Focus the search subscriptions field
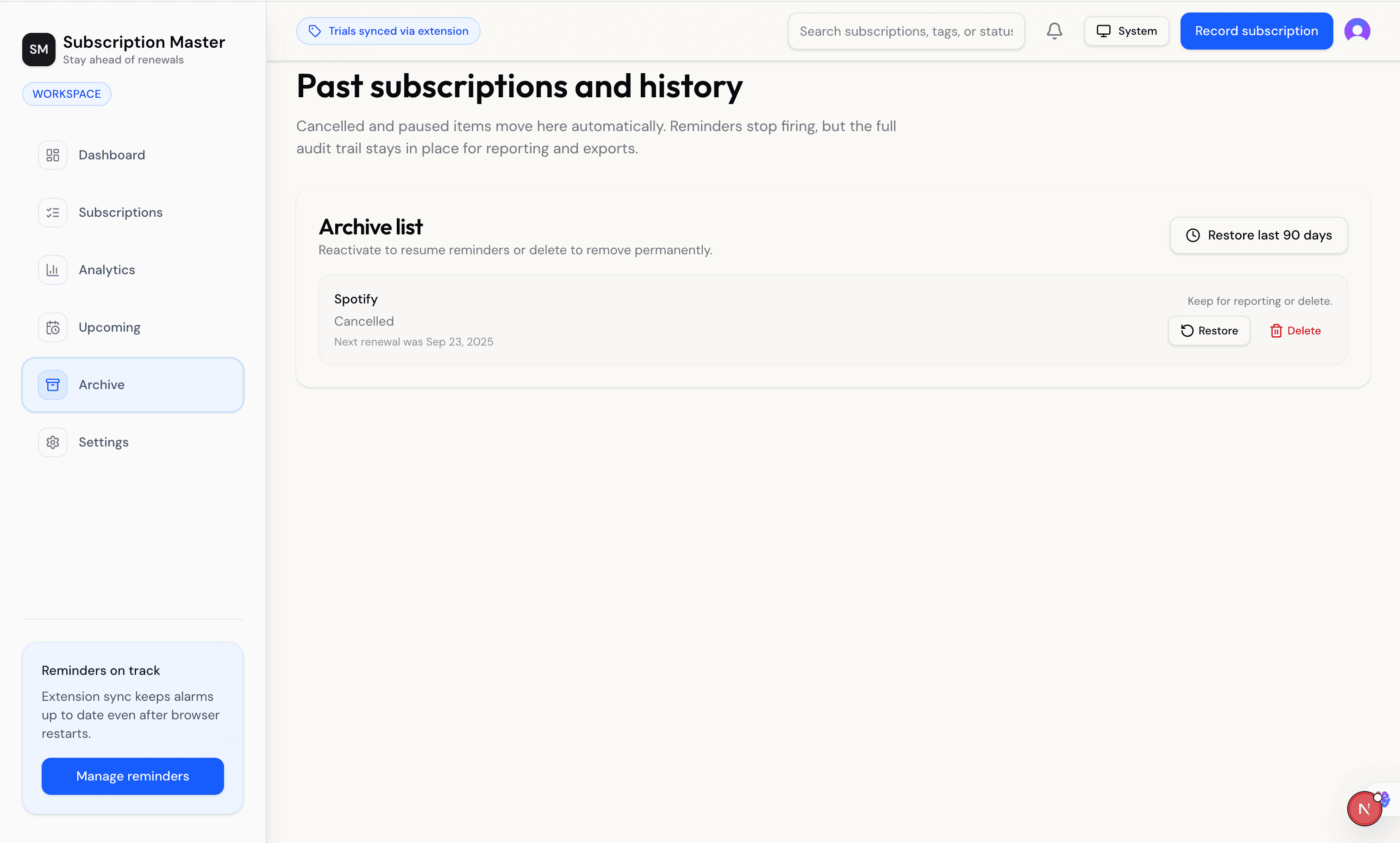The image size is (1400, 843). pos(906,31)
